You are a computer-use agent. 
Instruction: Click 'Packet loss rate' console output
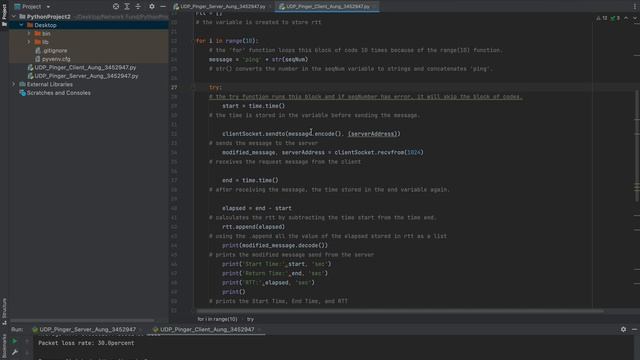coord(86,343)
